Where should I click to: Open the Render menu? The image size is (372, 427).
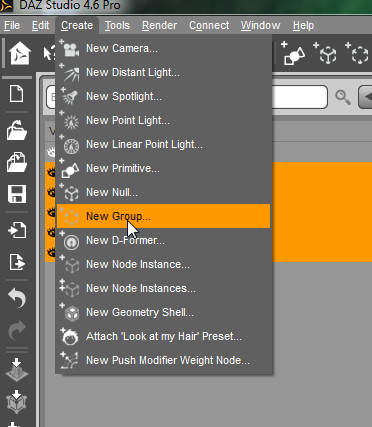(159, 25)
